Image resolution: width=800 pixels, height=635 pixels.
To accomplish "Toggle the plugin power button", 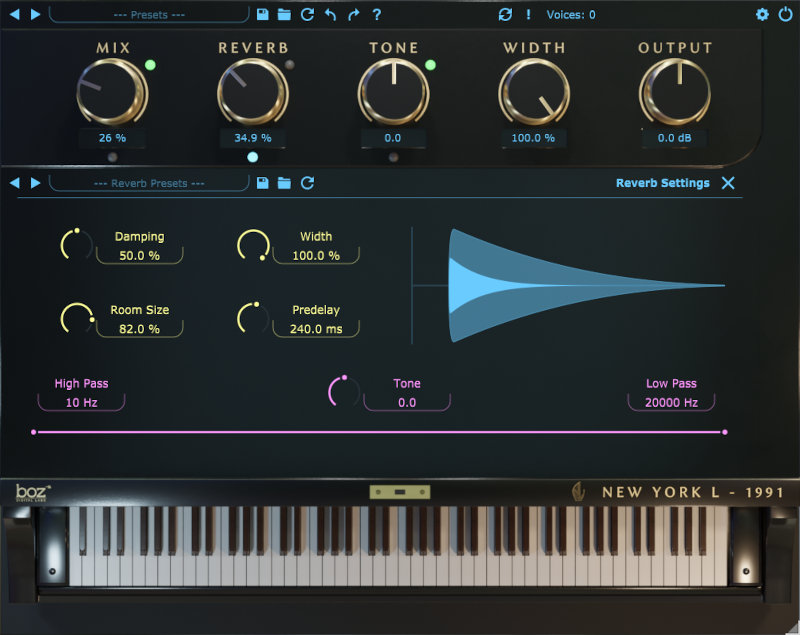I will coord(784,15).
